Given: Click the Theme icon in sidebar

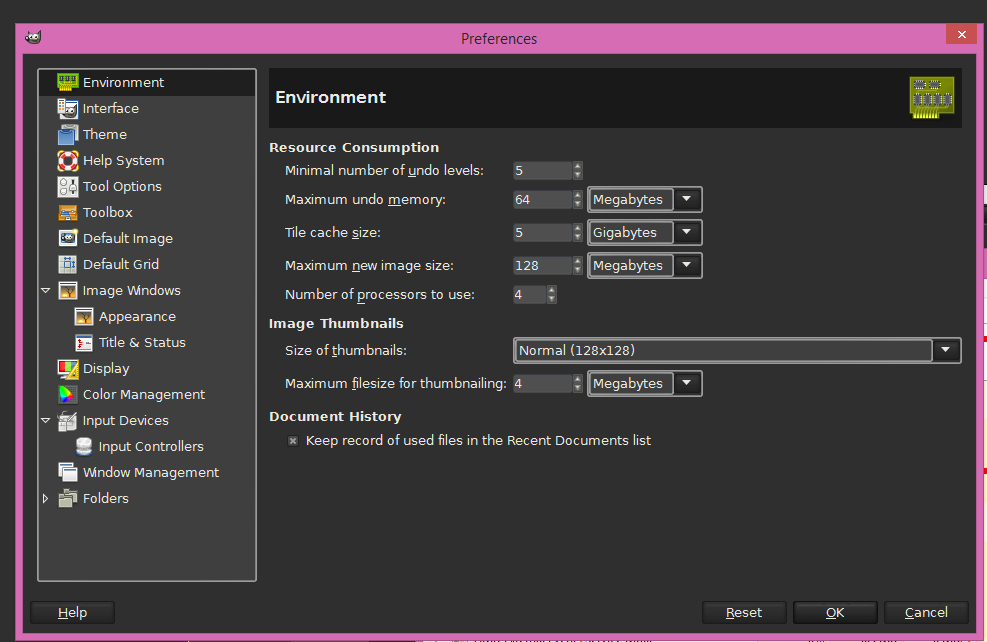Looking at the screenshot, I should click(x=67, y=134).
